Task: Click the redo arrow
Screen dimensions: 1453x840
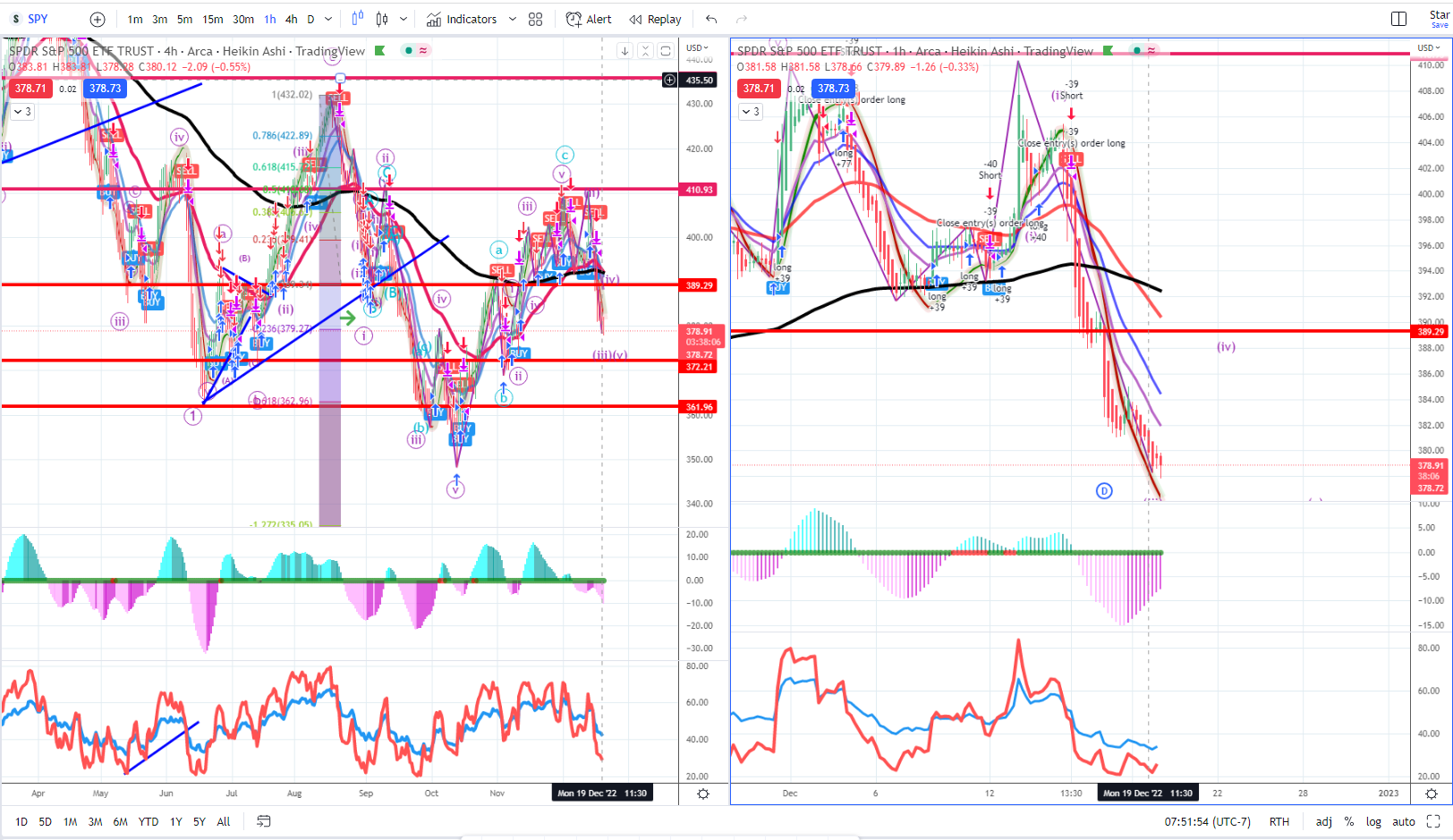Action: [x=741, y=19]
